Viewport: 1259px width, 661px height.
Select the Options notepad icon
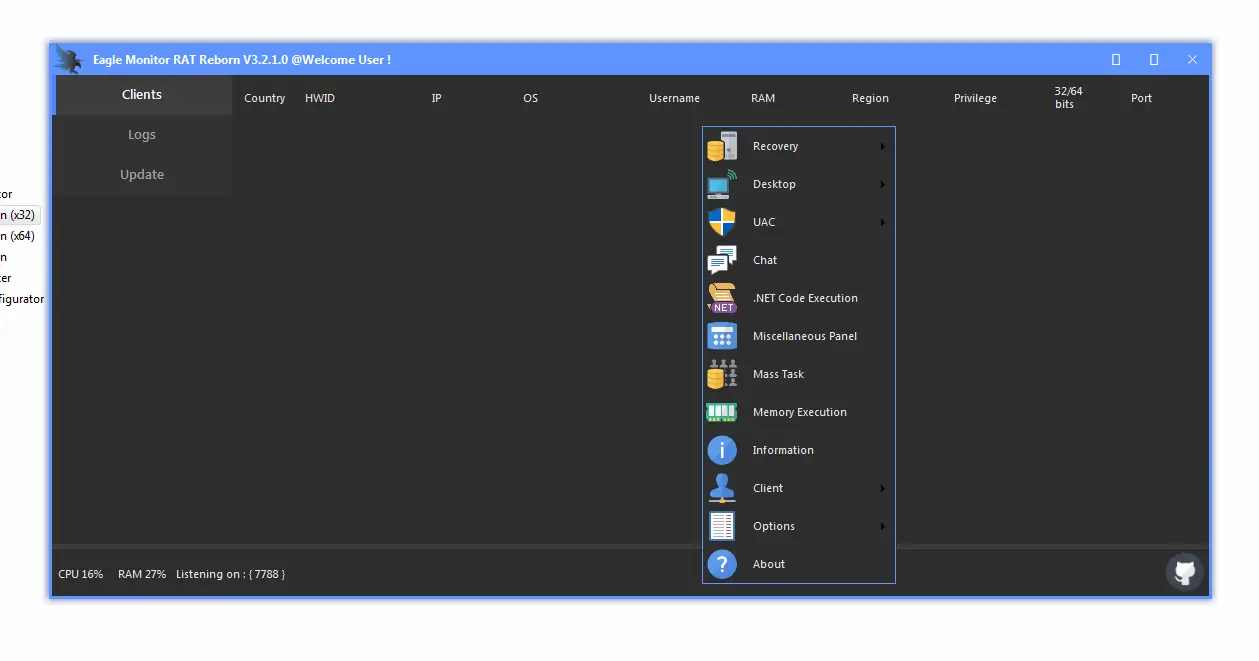(722, 526)
